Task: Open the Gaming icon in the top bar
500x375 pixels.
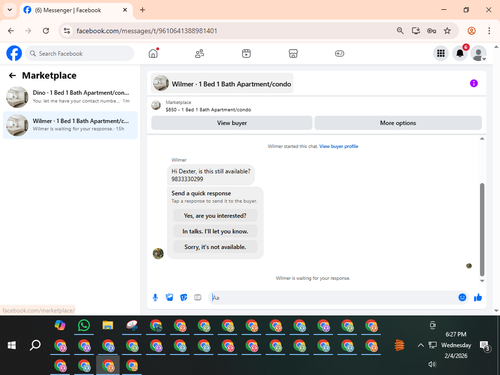Action: pos(339,53)
